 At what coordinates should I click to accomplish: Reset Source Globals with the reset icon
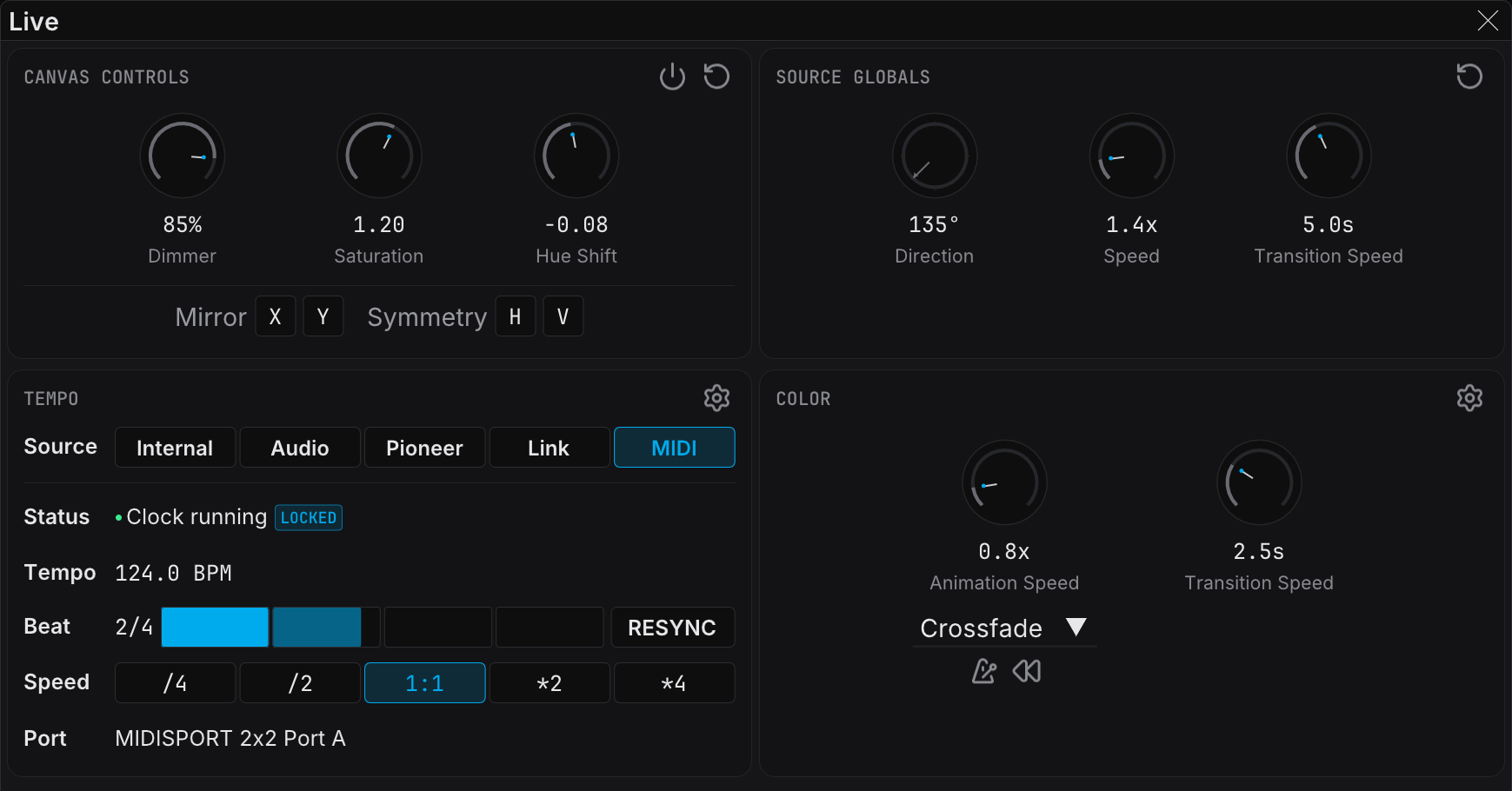1469,76
